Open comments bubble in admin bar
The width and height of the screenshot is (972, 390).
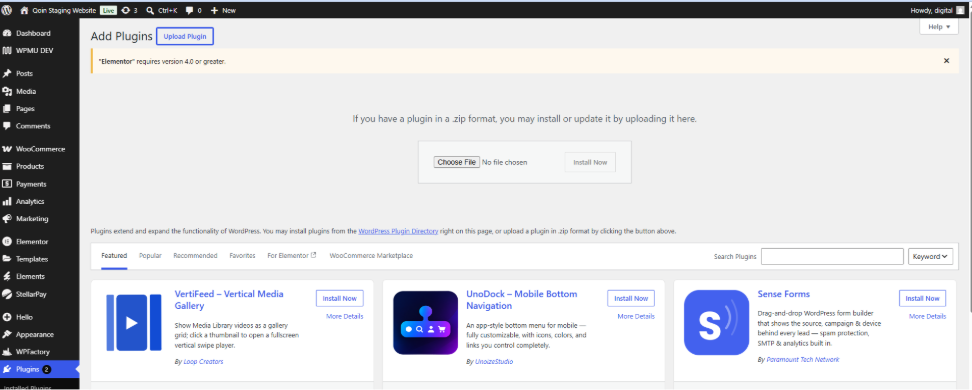click(189, 10)
